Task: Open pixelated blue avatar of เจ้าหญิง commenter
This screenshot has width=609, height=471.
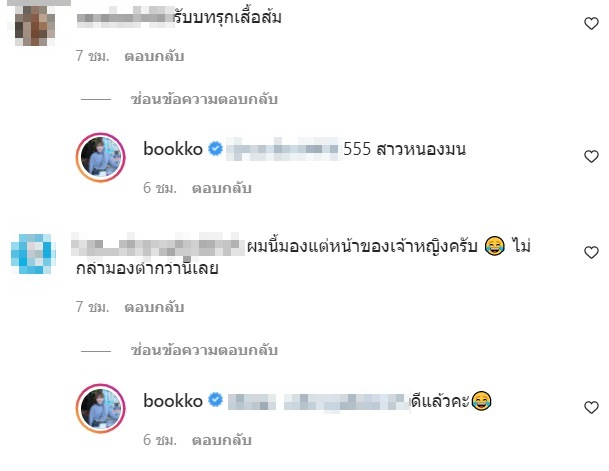Action: pos(33,254)
